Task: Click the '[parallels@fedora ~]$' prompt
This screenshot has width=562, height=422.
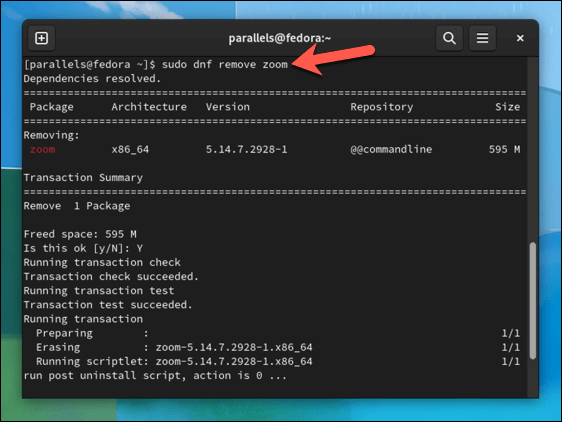Action: (x=90, y=65)
